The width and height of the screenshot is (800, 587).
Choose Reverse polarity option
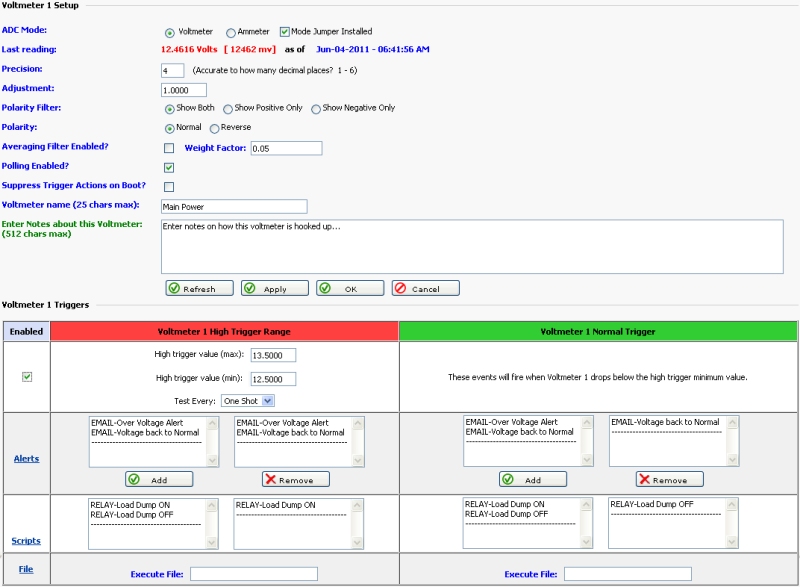click(x=214, y=128)
